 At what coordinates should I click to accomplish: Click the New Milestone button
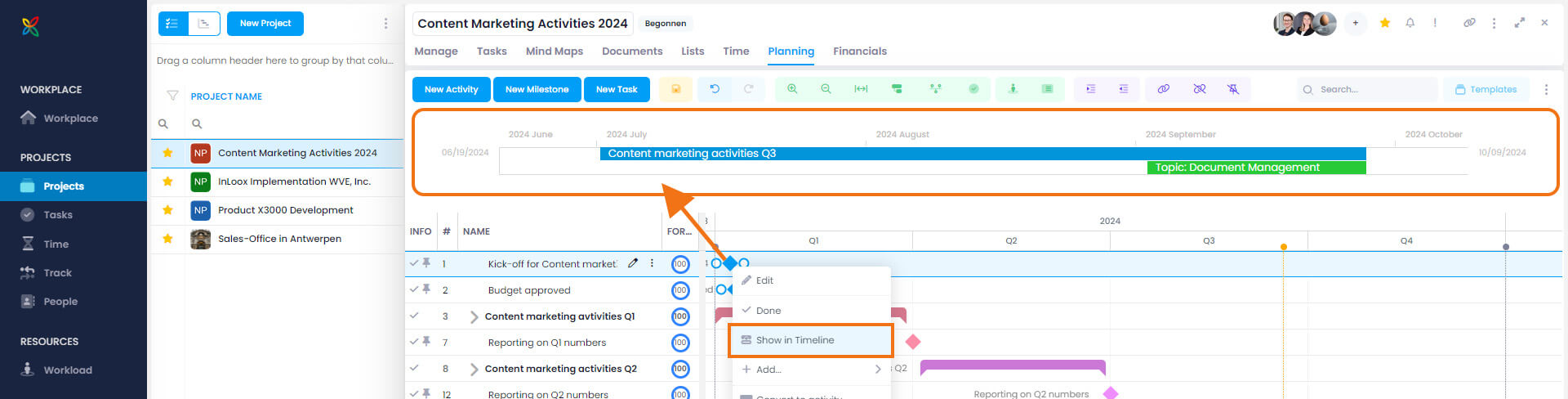537,89
